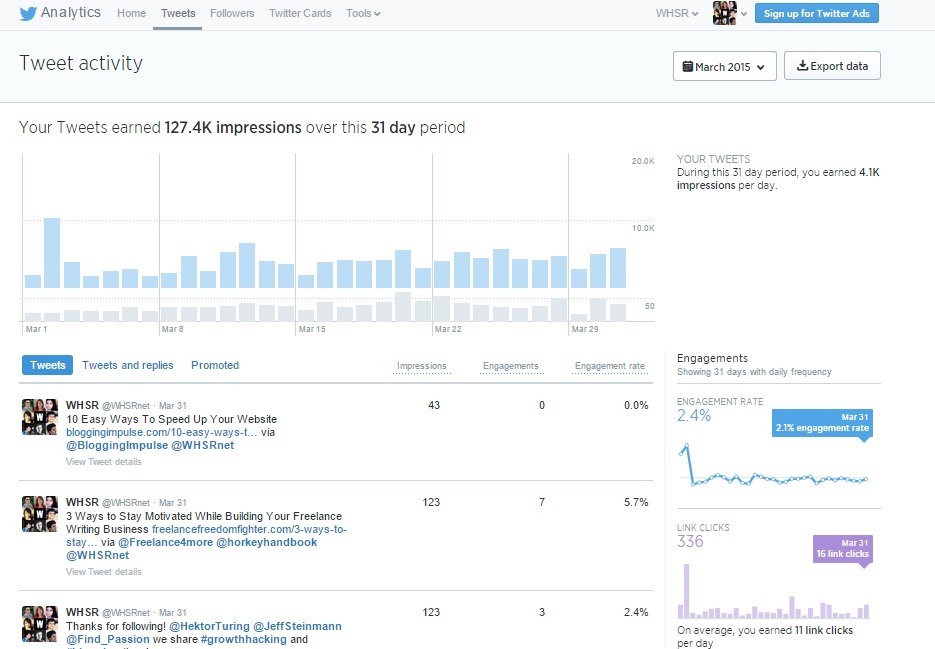Open the WHSR account dropdown
Image resolution: width=935 pixels, height=649 pixels.
pos(678,13)
